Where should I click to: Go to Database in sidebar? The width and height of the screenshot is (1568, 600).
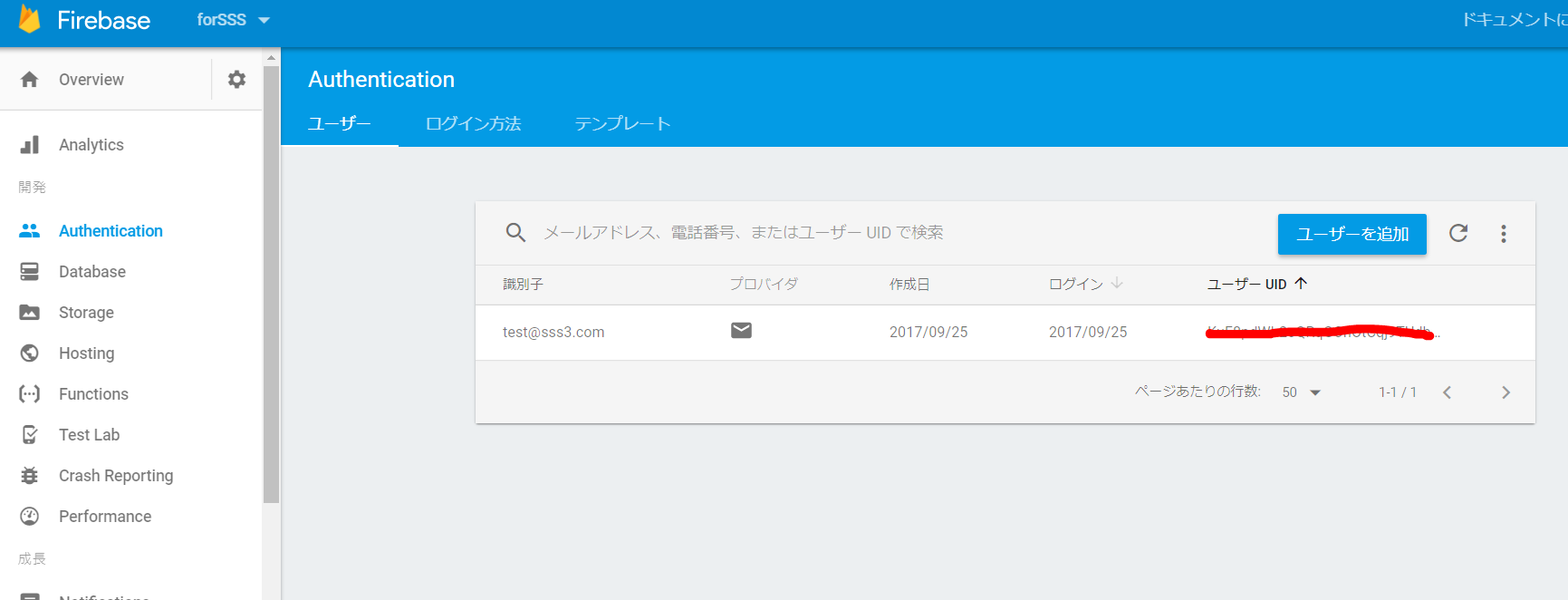pos(92,272)
